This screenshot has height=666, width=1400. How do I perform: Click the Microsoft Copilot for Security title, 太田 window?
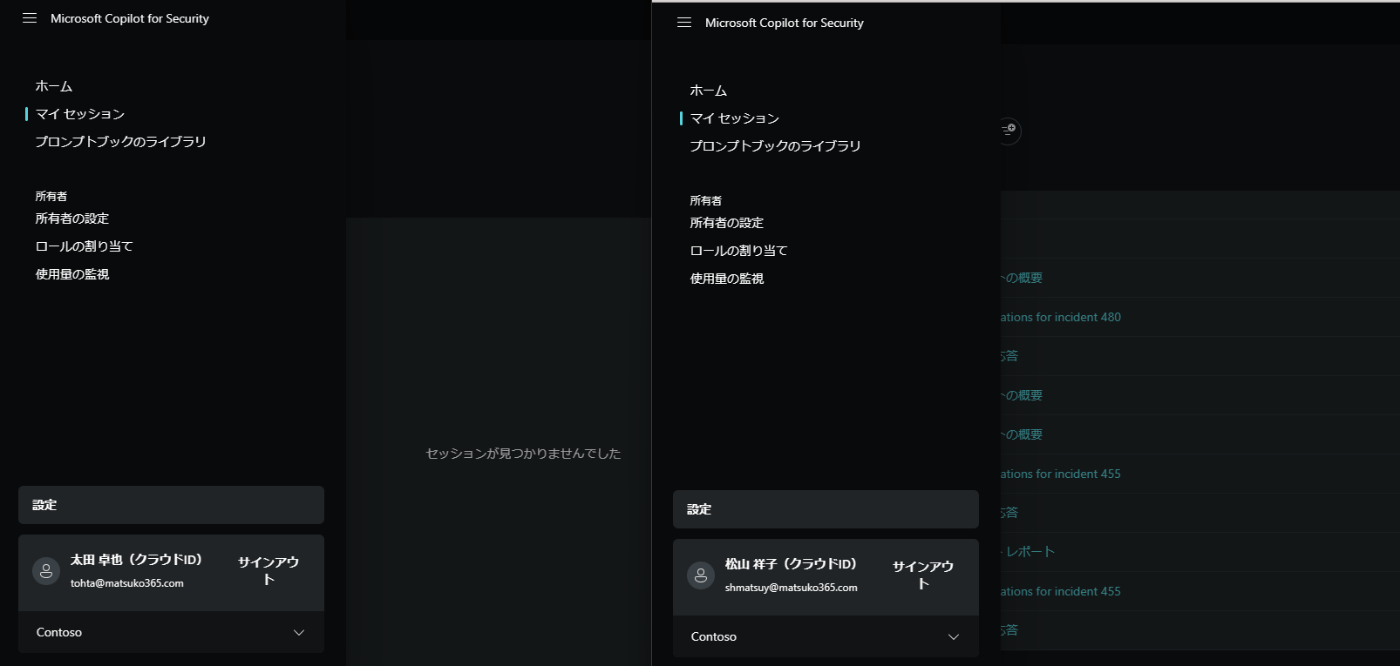point(130,18)
